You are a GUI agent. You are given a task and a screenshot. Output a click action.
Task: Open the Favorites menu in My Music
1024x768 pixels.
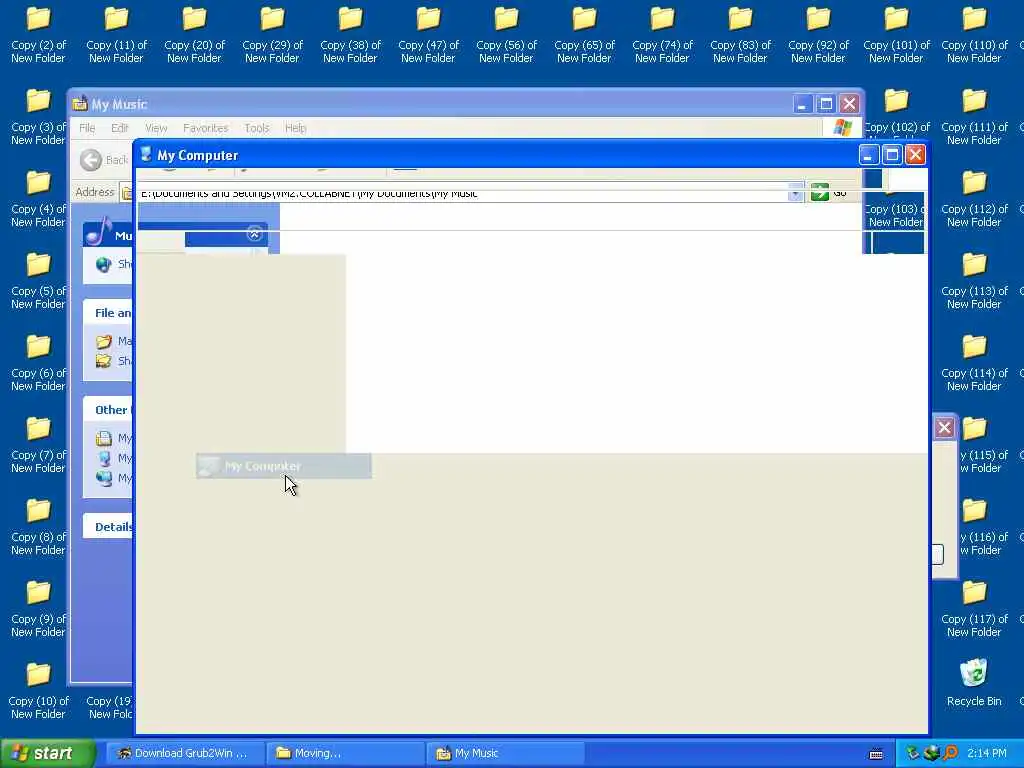tap(206, 128)
